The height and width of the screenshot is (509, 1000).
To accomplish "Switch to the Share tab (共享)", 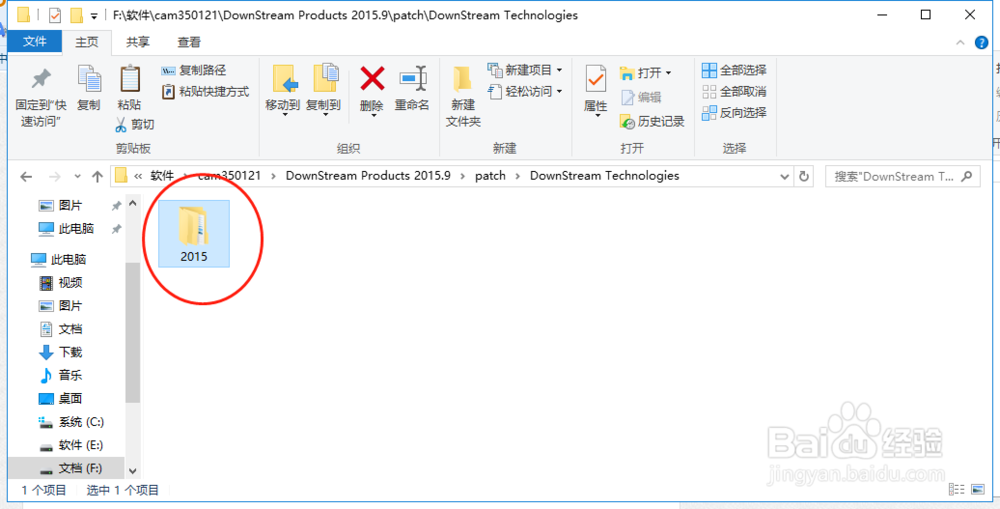I will (x=138, y=42).
